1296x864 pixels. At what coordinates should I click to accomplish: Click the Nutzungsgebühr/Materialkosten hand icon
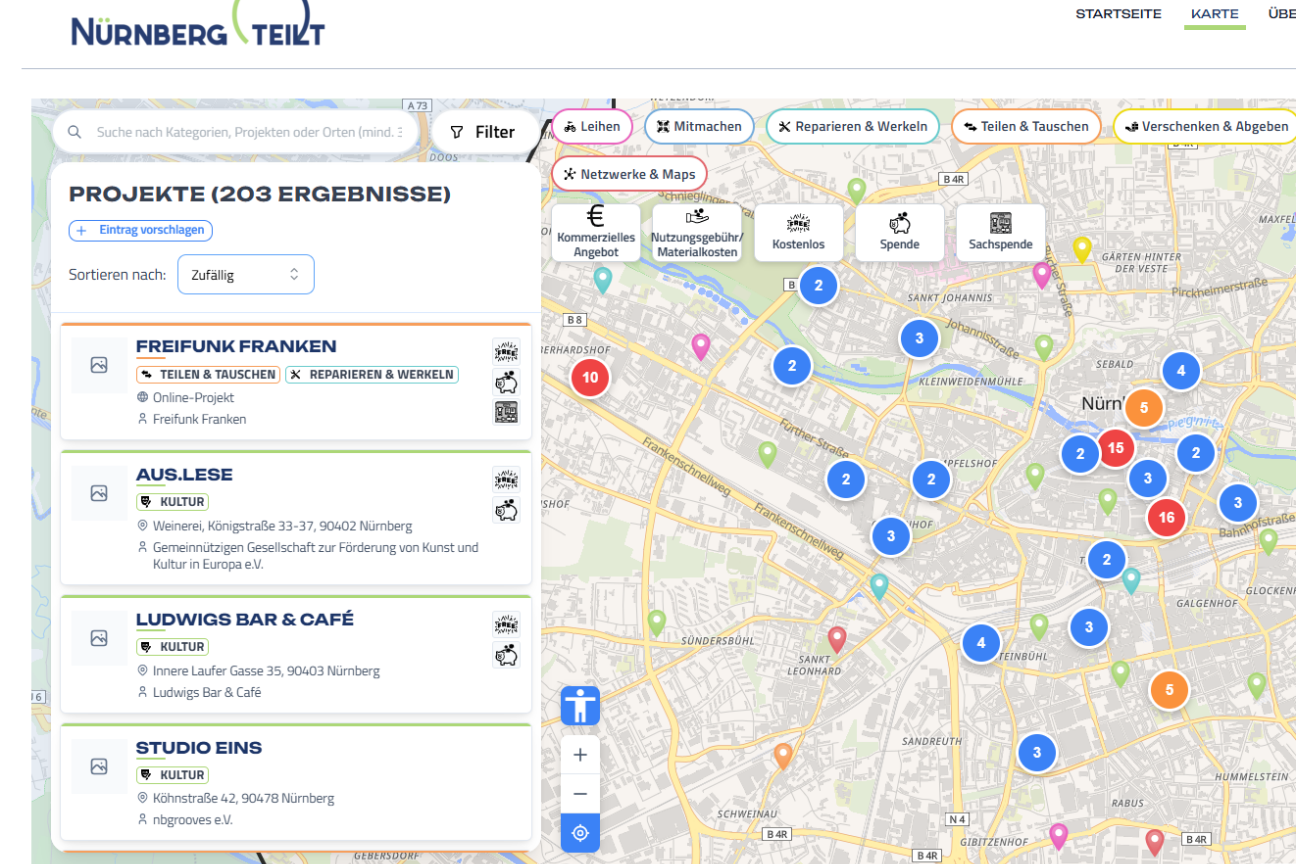695,221
